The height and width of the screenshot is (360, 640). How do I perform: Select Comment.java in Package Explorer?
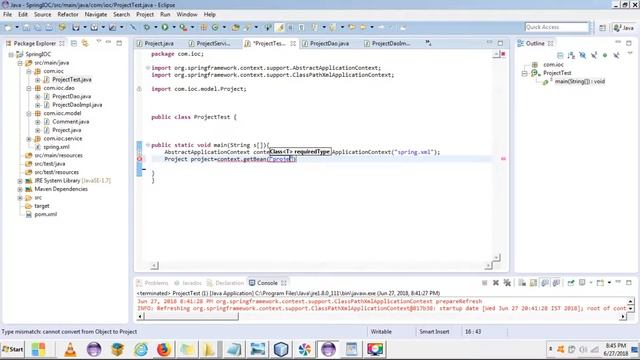coord(71,122)
